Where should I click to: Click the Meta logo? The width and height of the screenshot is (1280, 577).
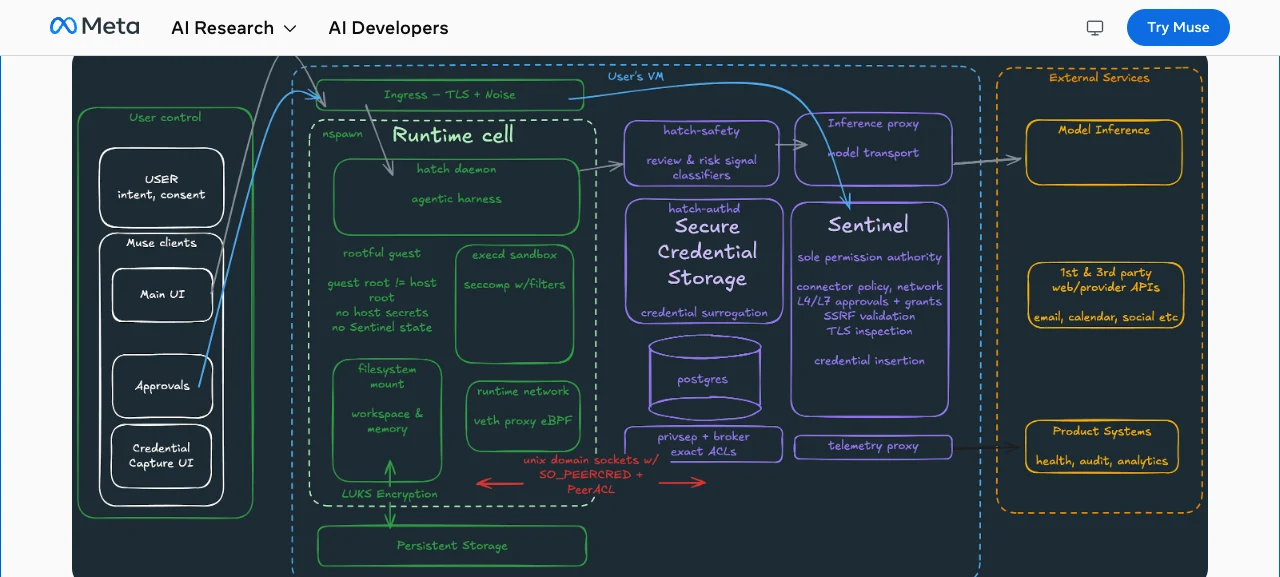94,27
